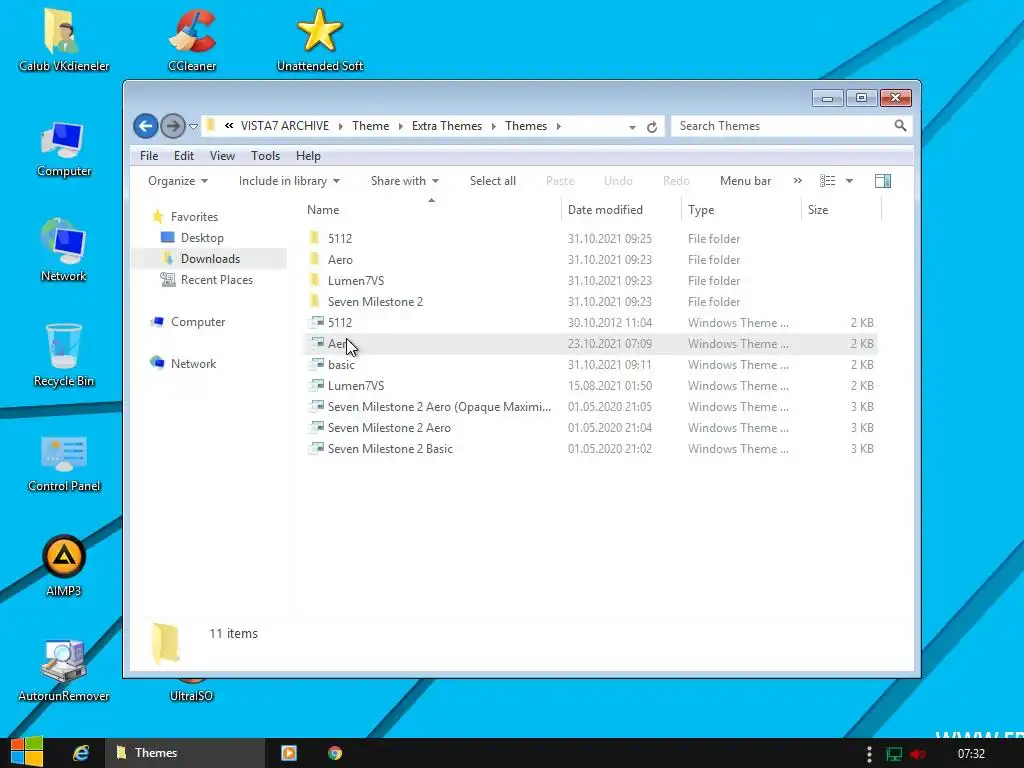Click the search magnifier icon

point(900,125)
